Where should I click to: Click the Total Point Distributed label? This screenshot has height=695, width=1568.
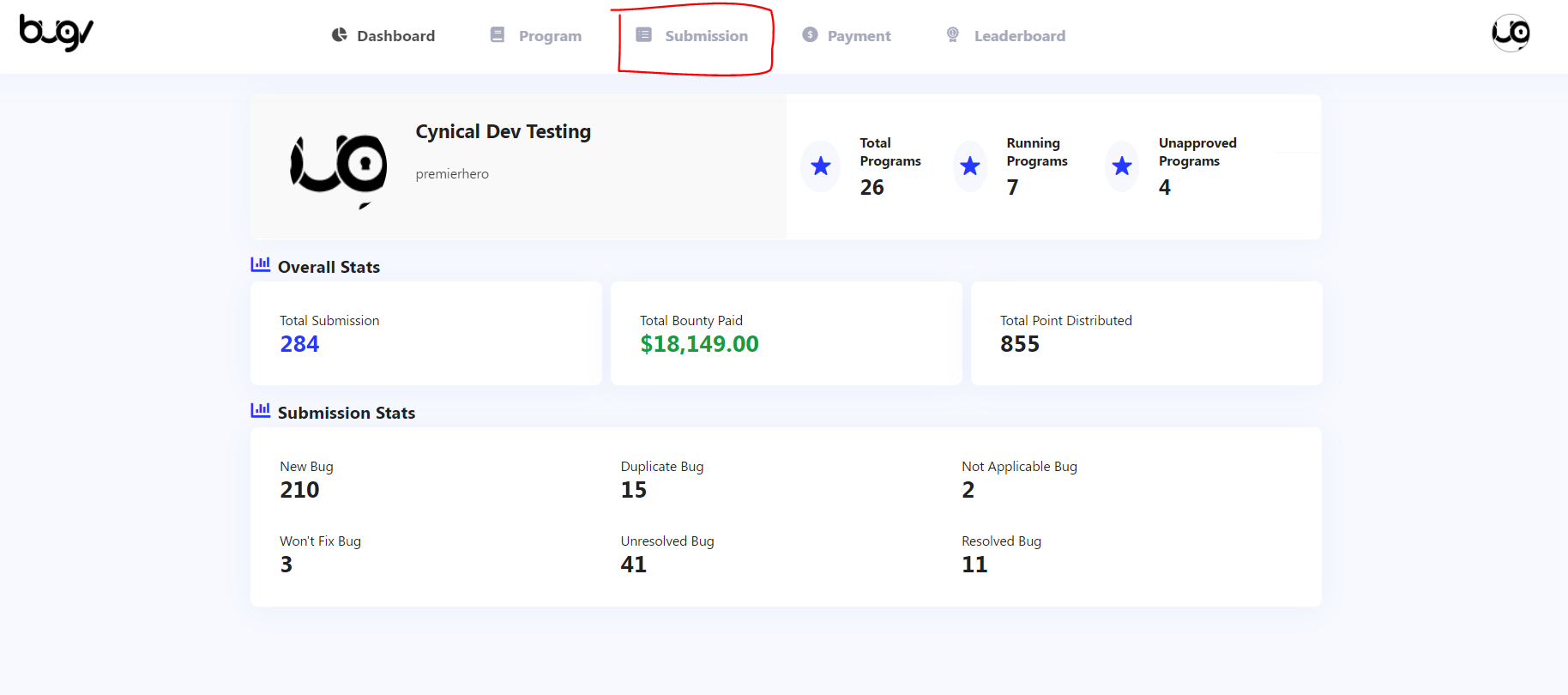click(1066, 321)
